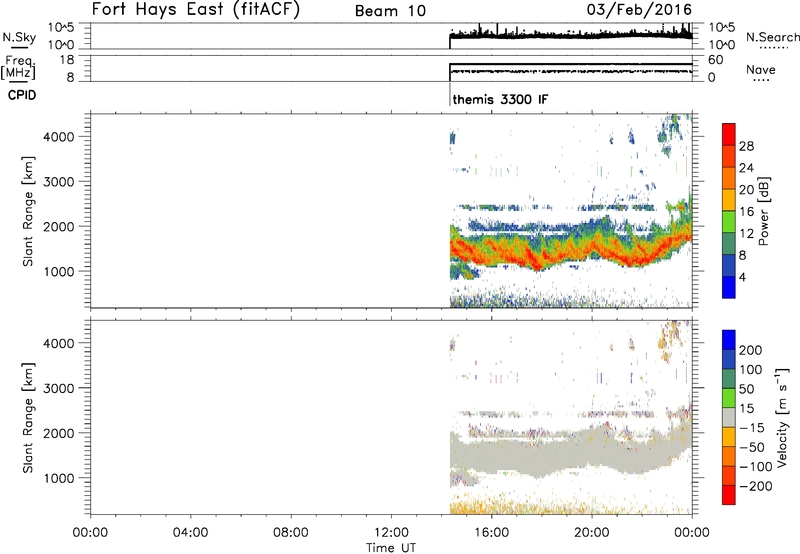Click the '1000' tick on the velocity panel
The width and height of the screenshot is (800, 554).
(x=59, y=478)
